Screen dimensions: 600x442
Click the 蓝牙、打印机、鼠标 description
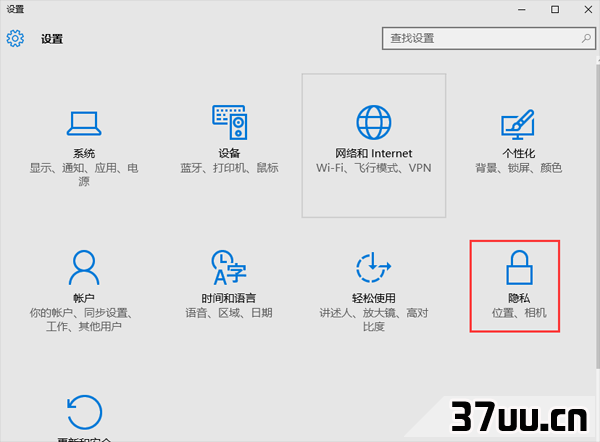pos(229,168)
